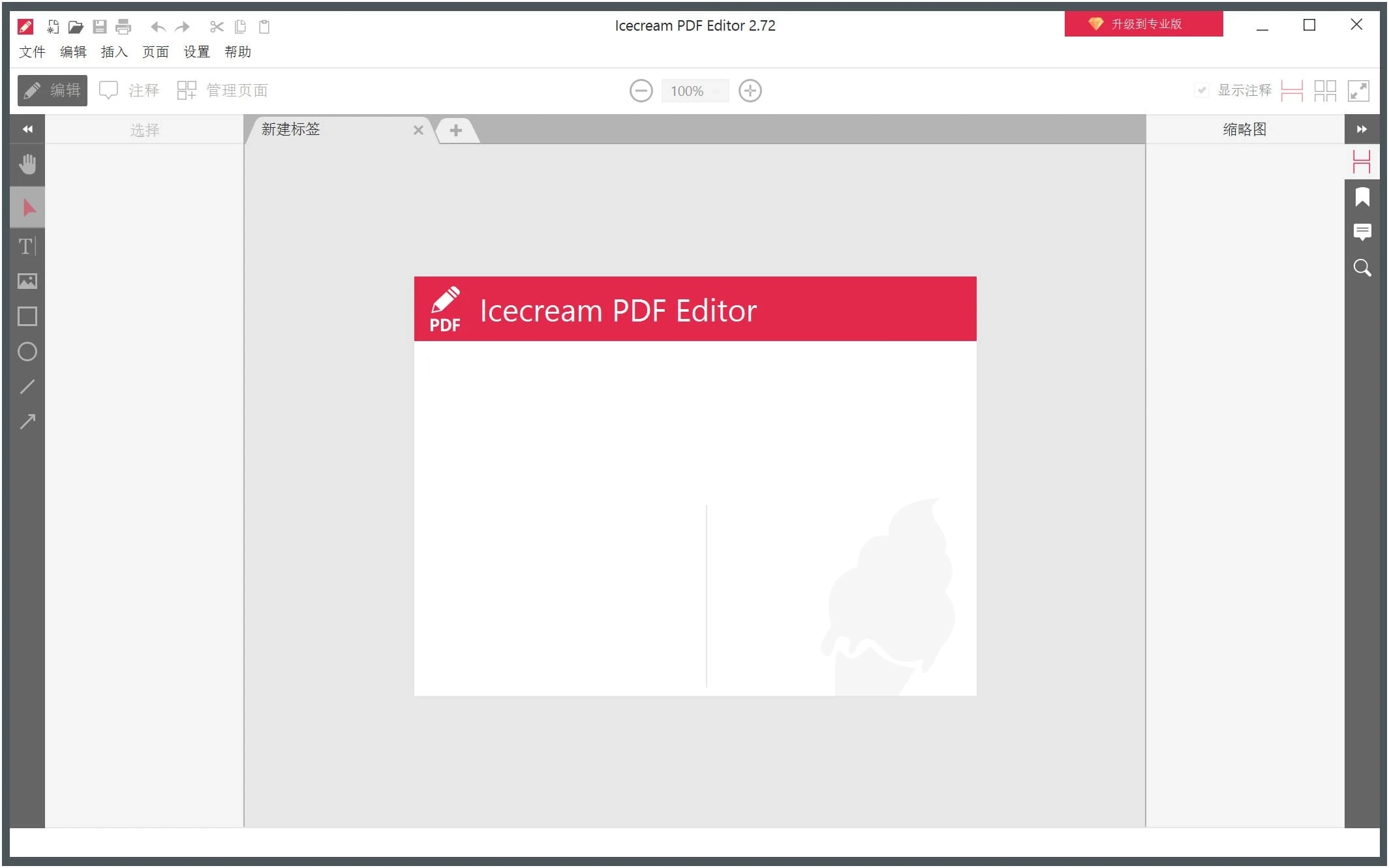Screen dimensions: 1389x868
Task: Add a new tab with plus button
Action: (x=455, y=130)
